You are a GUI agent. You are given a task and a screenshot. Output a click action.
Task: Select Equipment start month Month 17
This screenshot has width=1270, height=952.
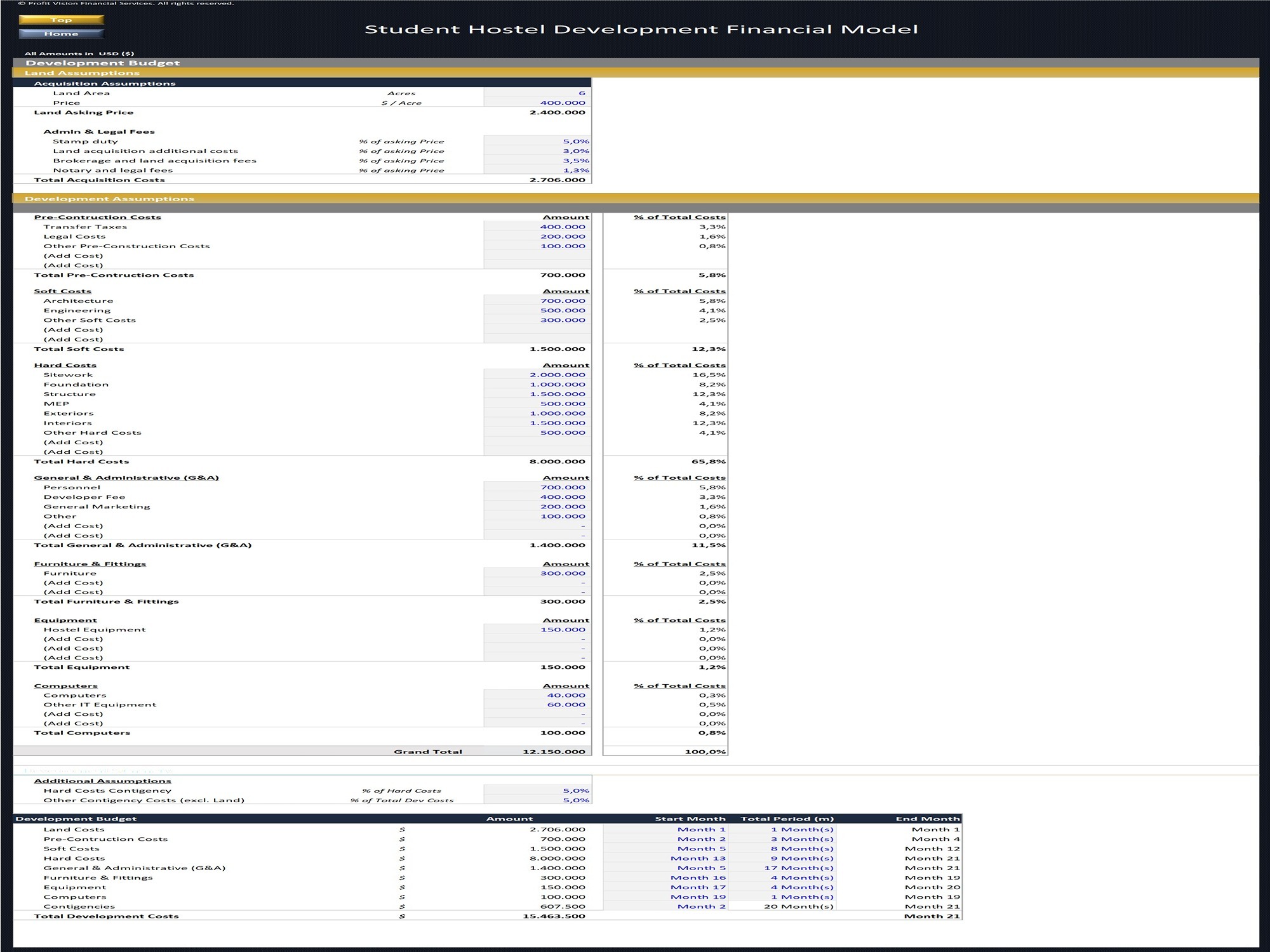click(665, 887)
